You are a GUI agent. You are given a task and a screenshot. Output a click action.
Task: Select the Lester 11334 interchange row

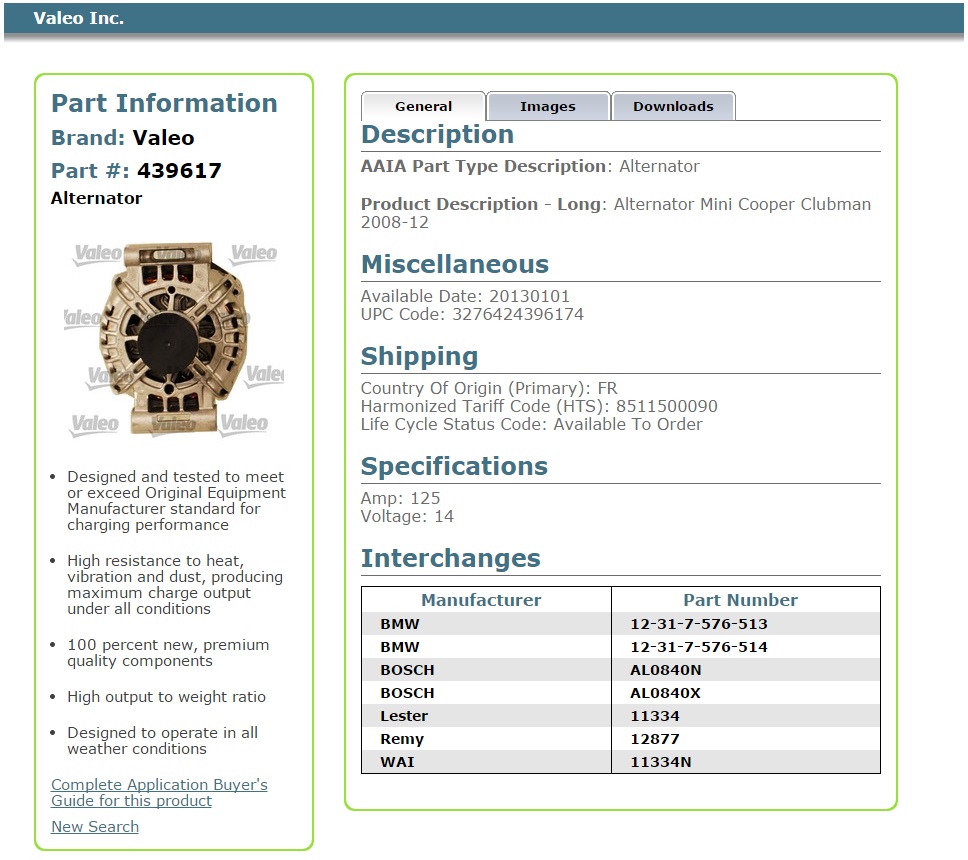coord(620,716)
